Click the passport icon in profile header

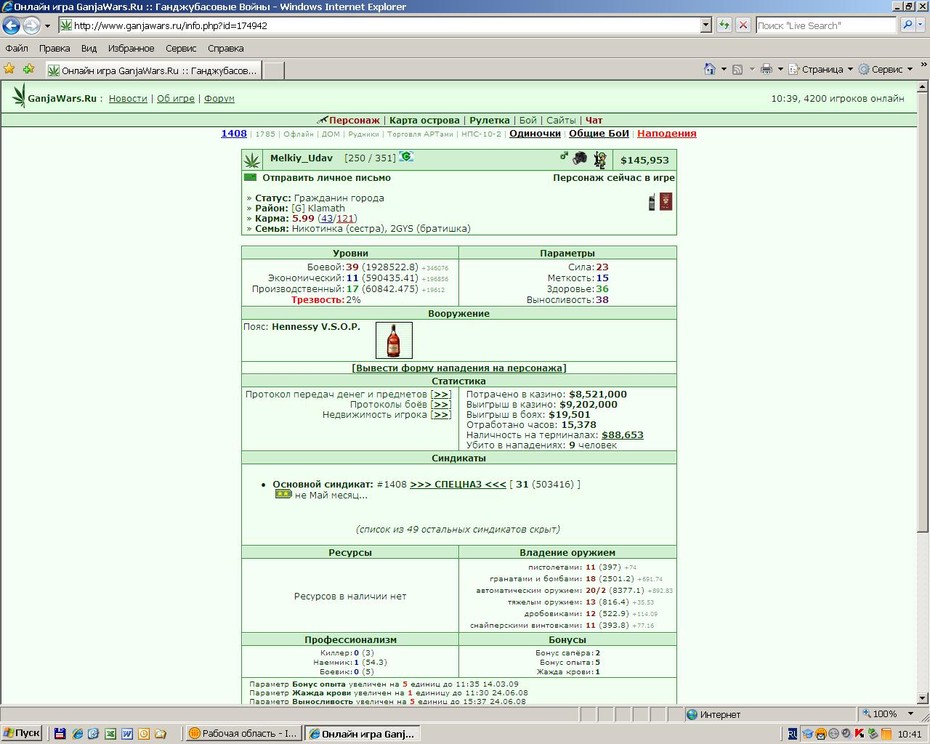(x=666, y=202)
